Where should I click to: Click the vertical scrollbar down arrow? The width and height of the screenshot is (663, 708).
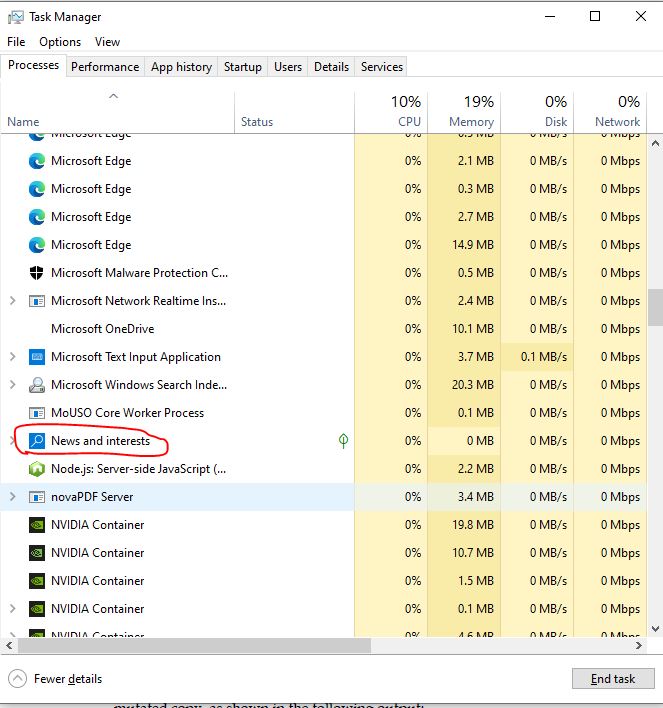tap(655, 629)
